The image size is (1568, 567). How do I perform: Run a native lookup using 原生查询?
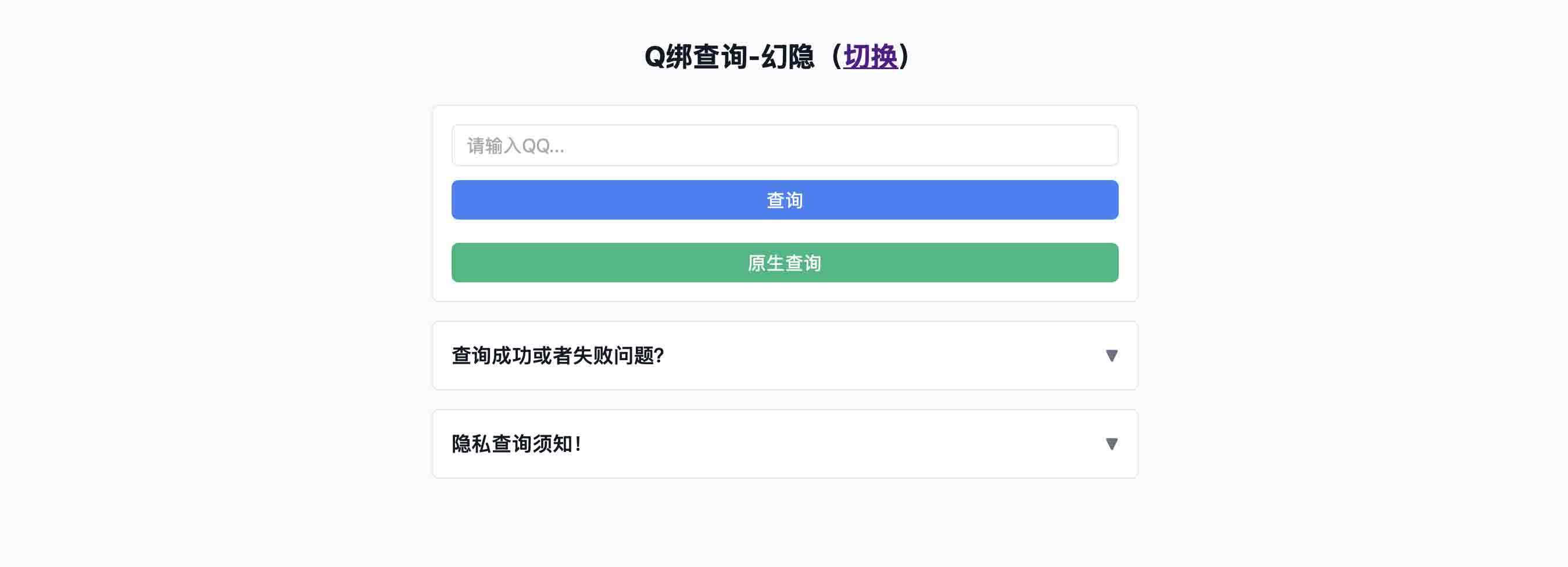[784, 263]
